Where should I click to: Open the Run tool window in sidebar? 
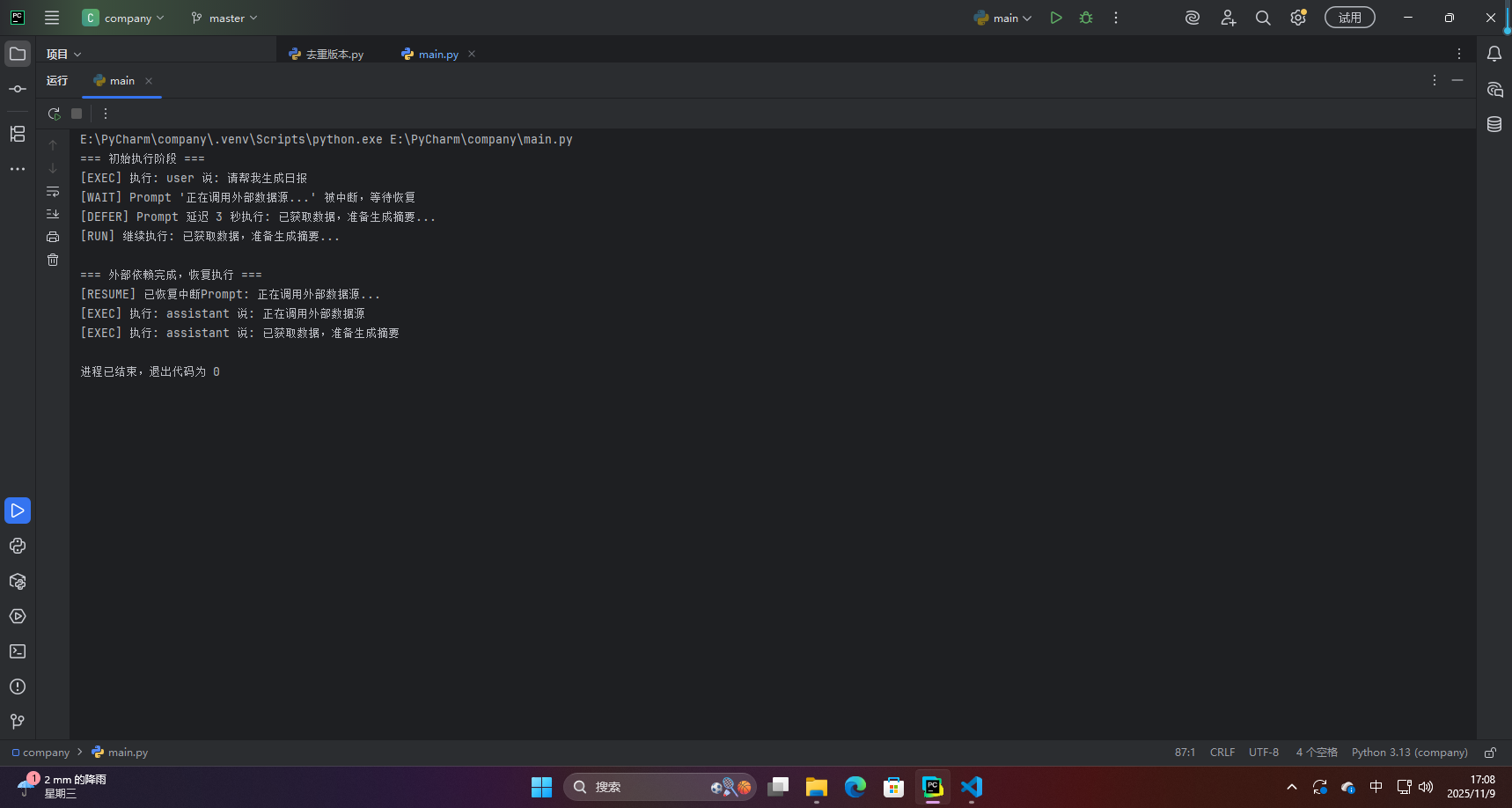tap(18, 511)
